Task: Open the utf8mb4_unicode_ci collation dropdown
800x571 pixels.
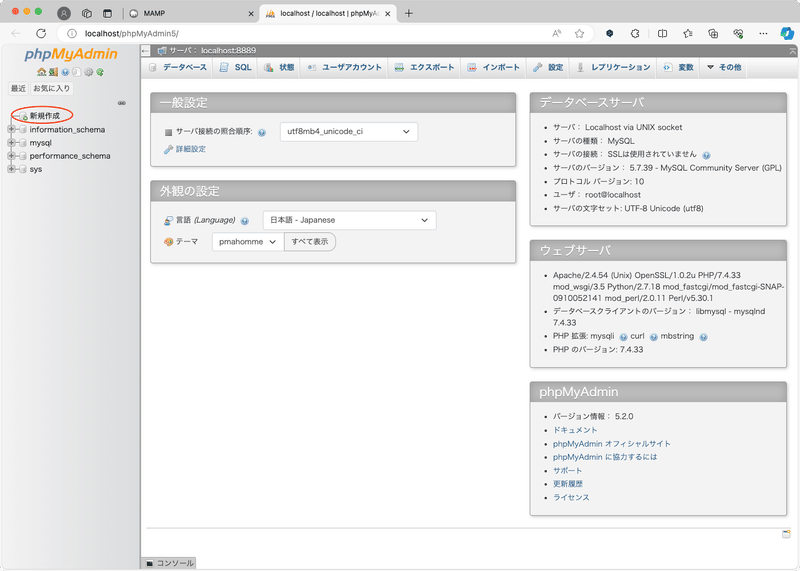Action: pos(349,132)
